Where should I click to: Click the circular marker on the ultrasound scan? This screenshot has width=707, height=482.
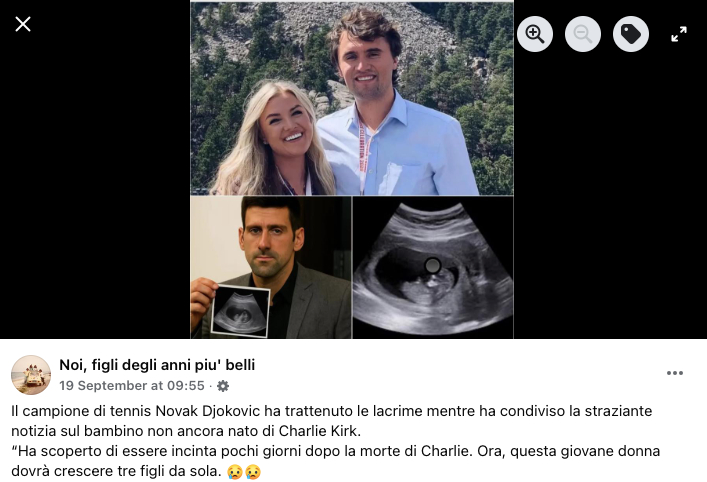[x=432, y=266]
